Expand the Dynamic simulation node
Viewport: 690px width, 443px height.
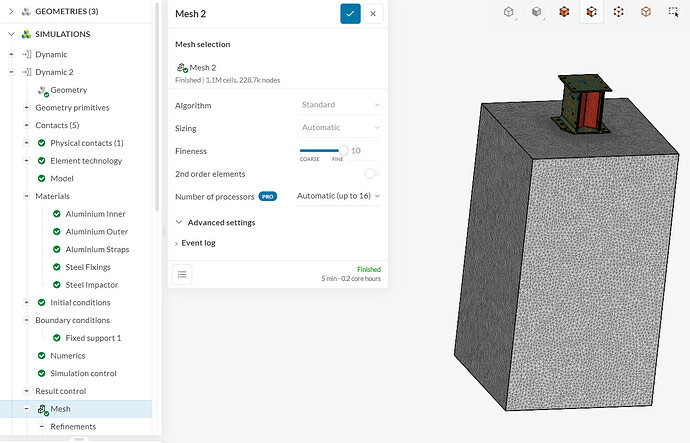pos(11,54)
